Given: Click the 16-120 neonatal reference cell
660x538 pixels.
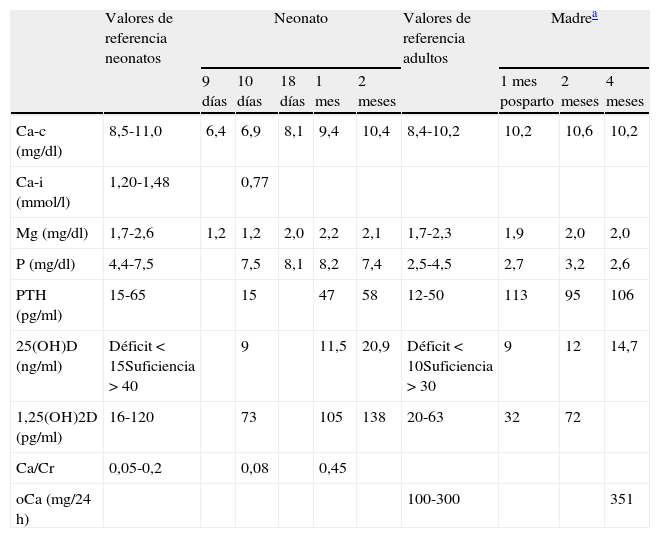Looking at the screenshot, I should pos(132,419).
